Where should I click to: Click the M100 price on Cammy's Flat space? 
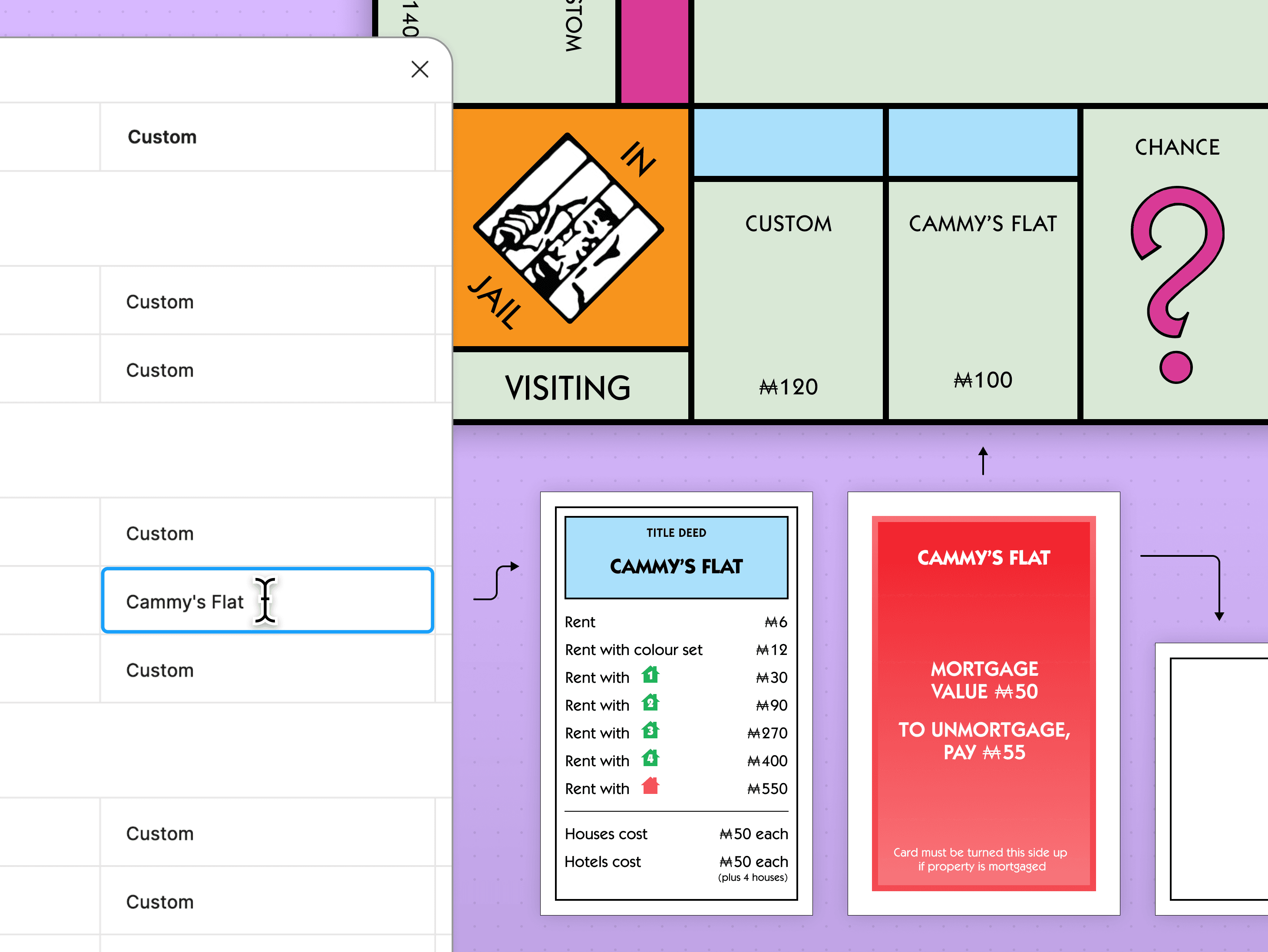click(983, 380)
